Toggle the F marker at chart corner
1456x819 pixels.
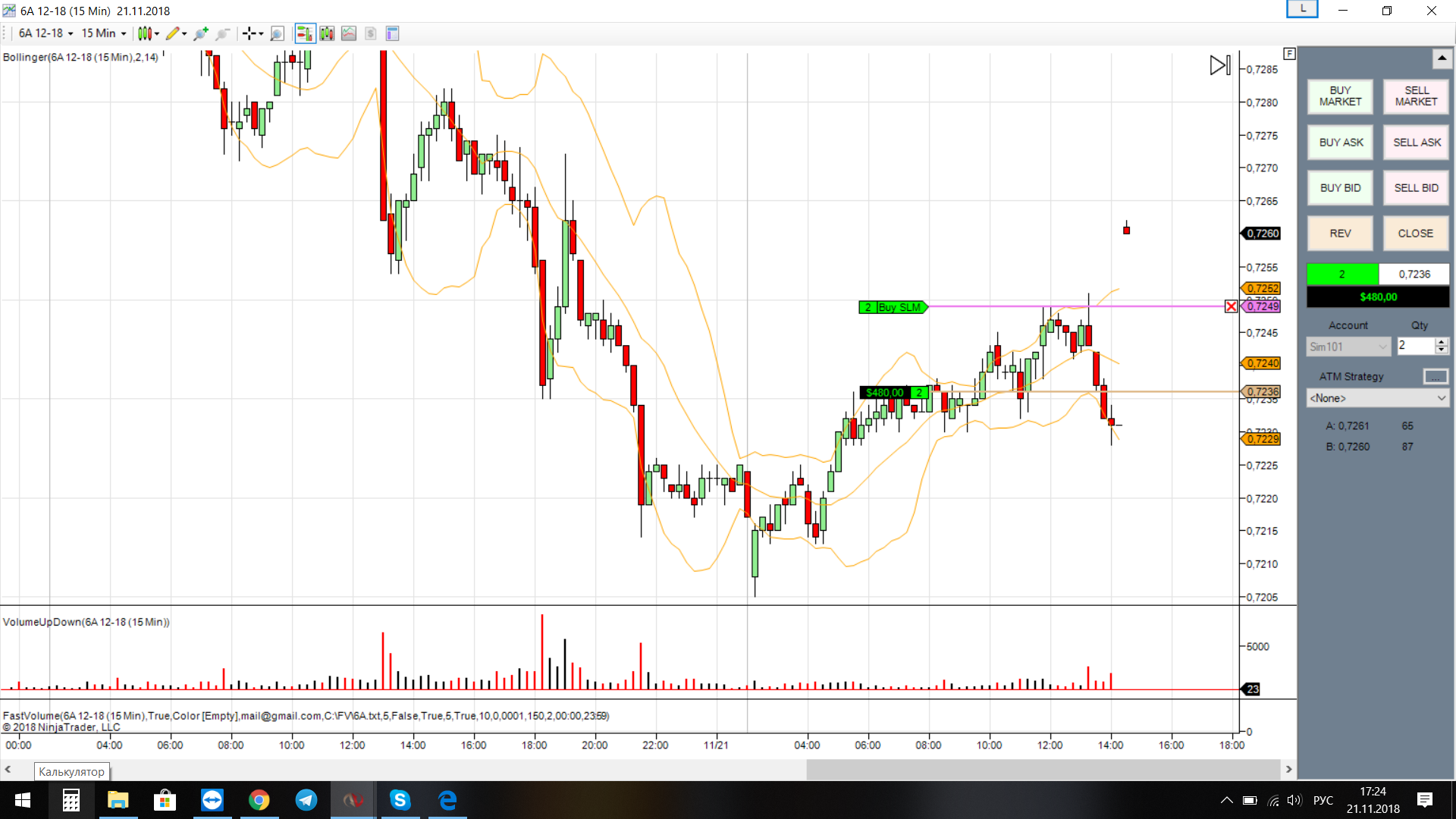[x=1289, y=54]
